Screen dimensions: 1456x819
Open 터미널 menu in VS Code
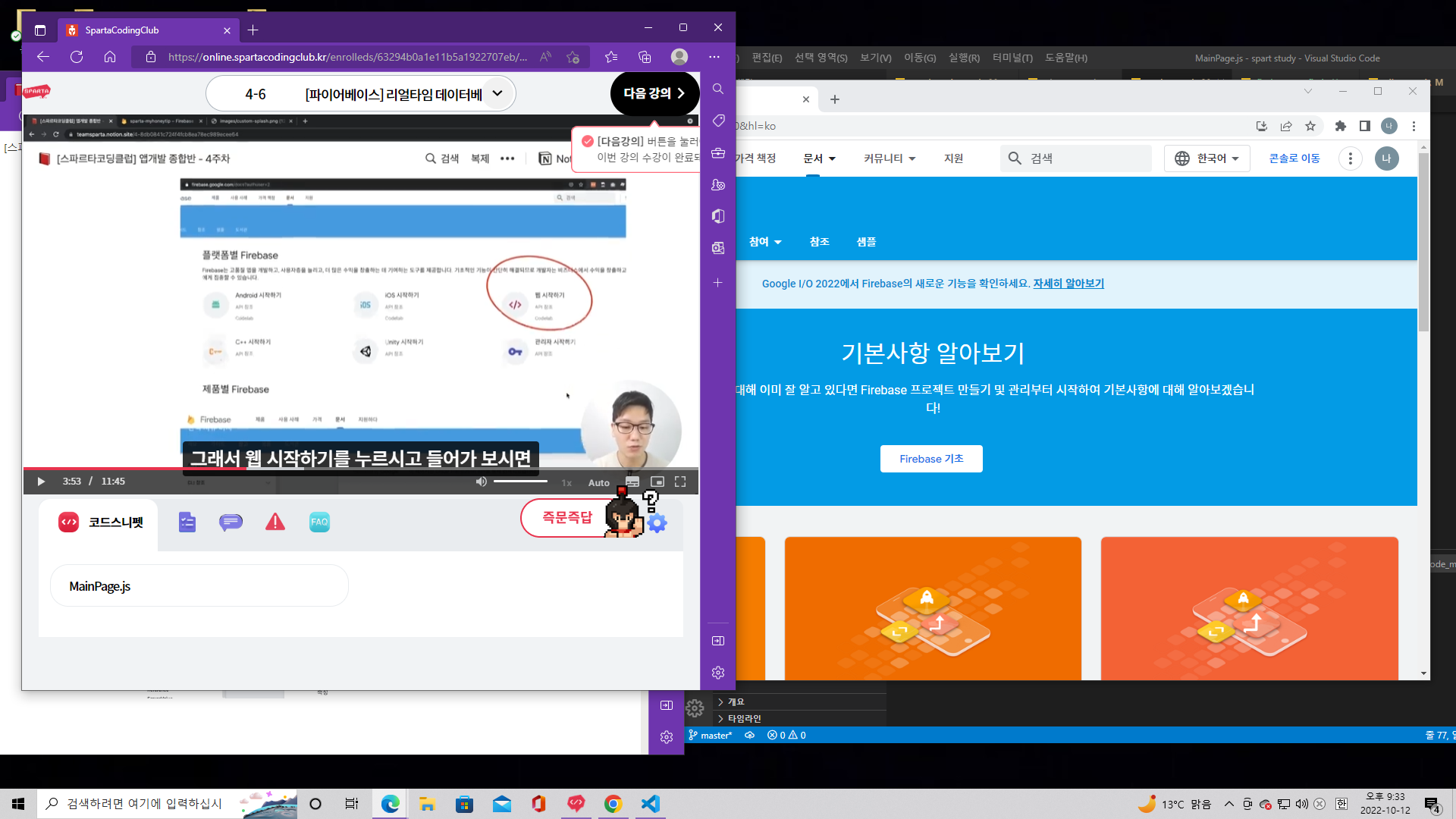(1012, 58)
